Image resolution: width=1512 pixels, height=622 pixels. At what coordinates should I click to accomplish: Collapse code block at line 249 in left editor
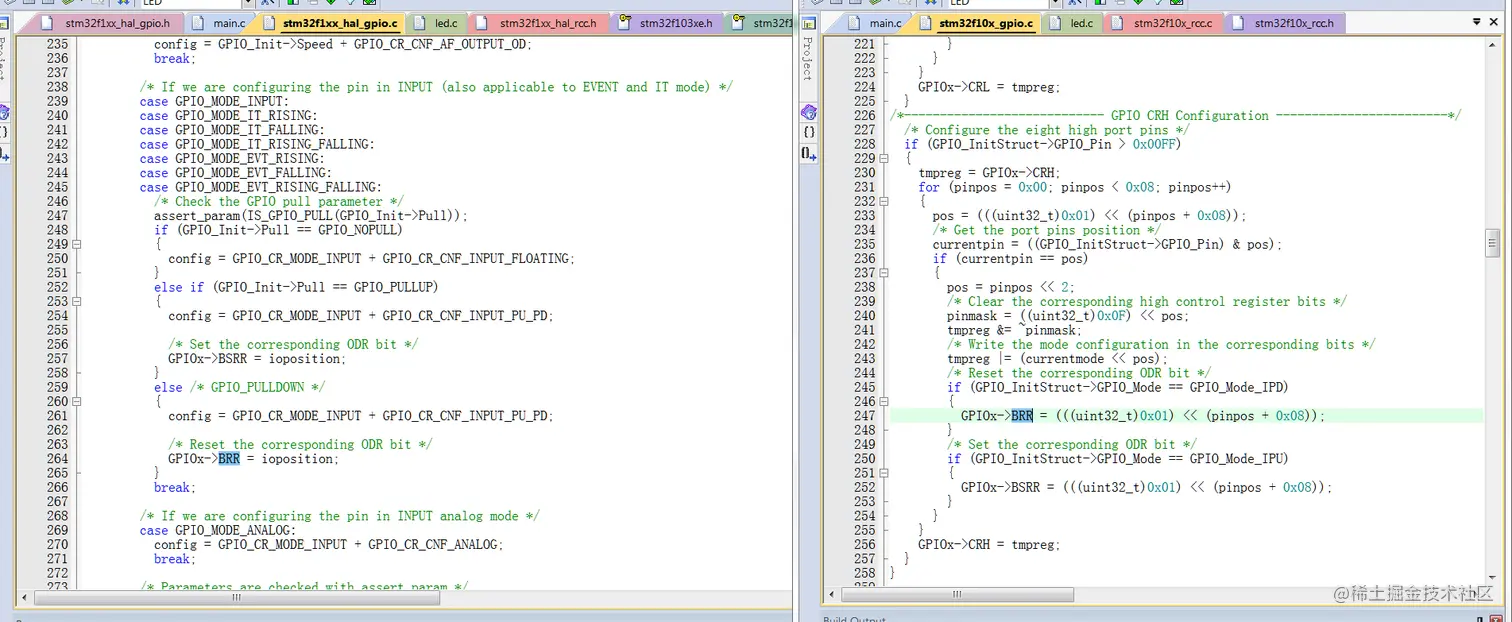pos(77,244)
